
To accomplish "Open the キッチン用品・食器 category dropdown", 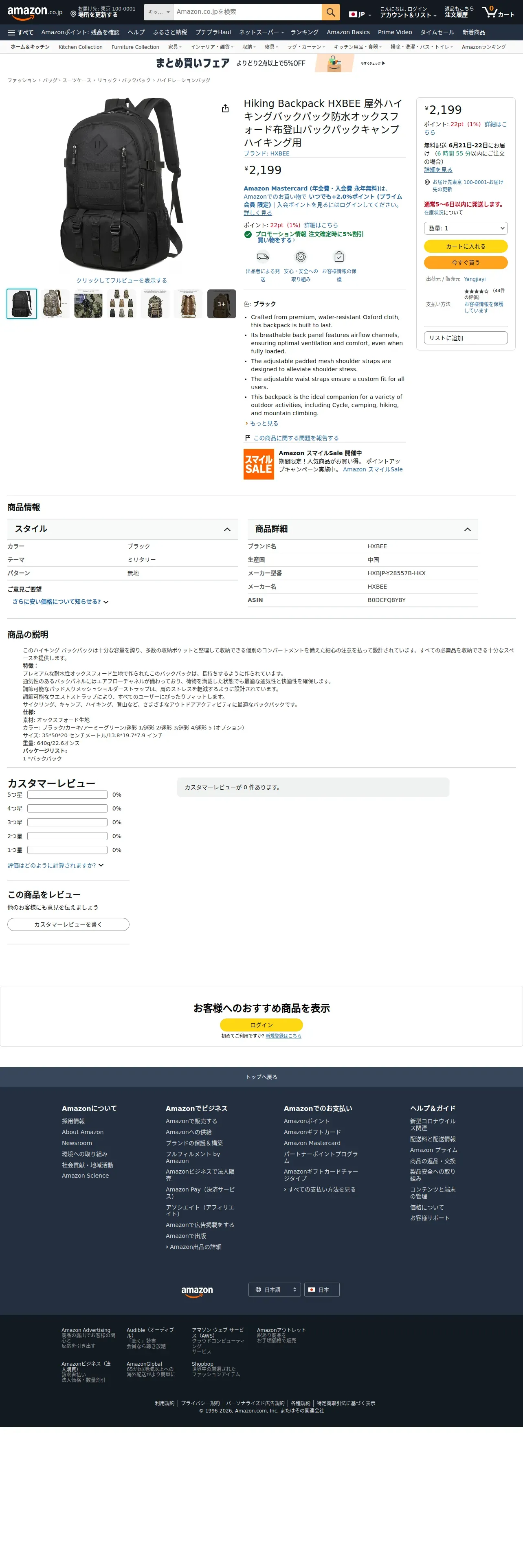I will (x=357, y=47).
